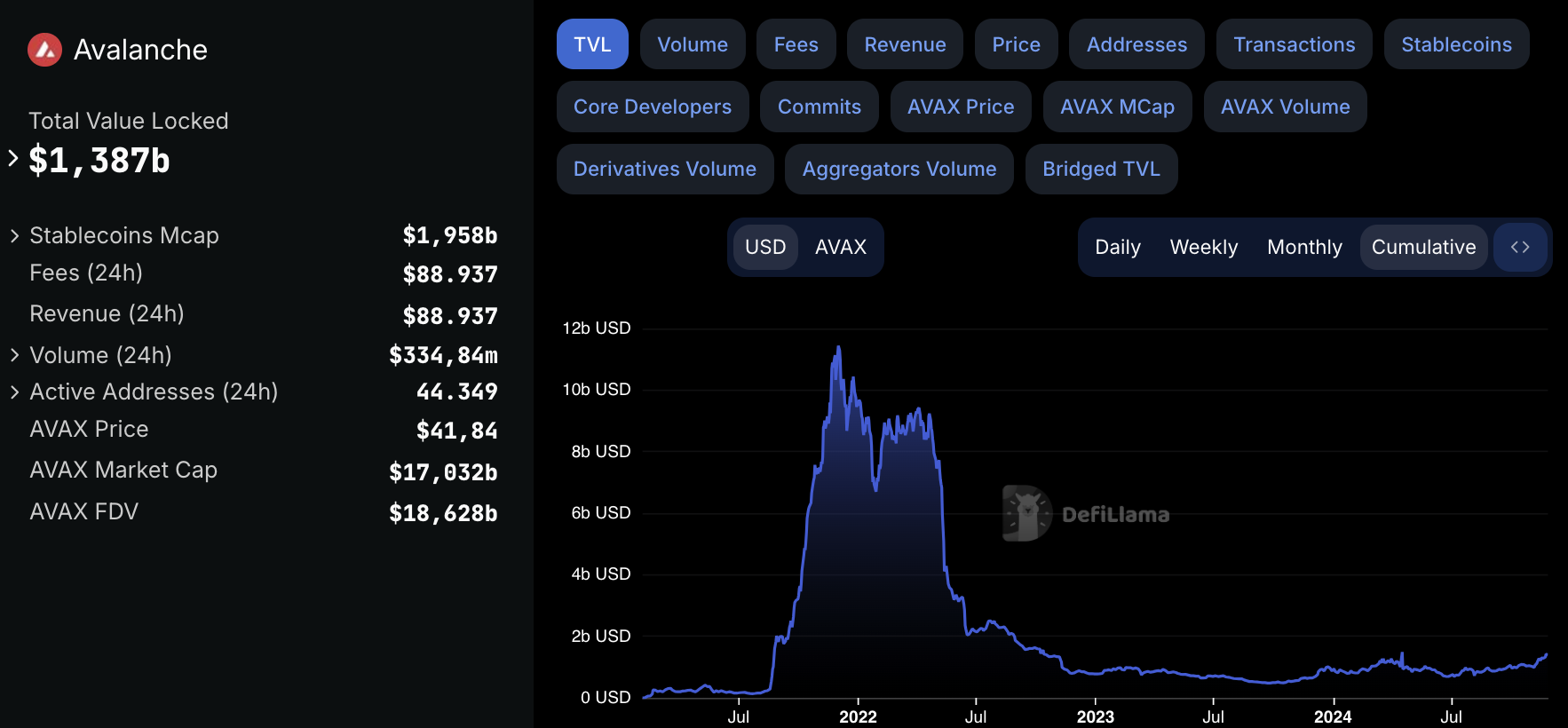Image resolution: width=1568 pixels, height=728 pixels.
Task: Select the Weekly interval
Action: [1204, 247]
